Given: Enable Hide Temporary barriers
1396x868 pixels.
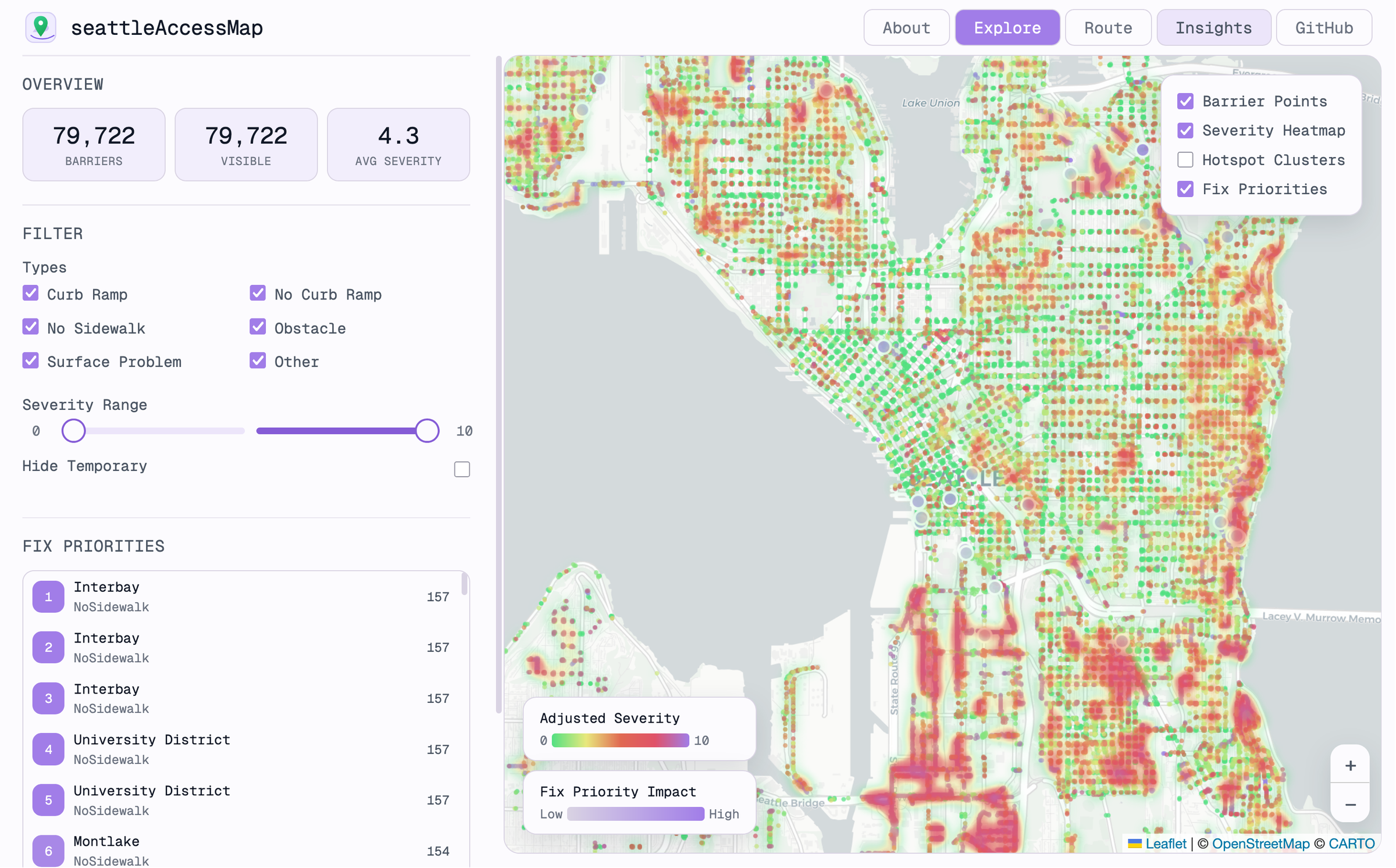Looking at the screenshot, I should pos(461,469).
